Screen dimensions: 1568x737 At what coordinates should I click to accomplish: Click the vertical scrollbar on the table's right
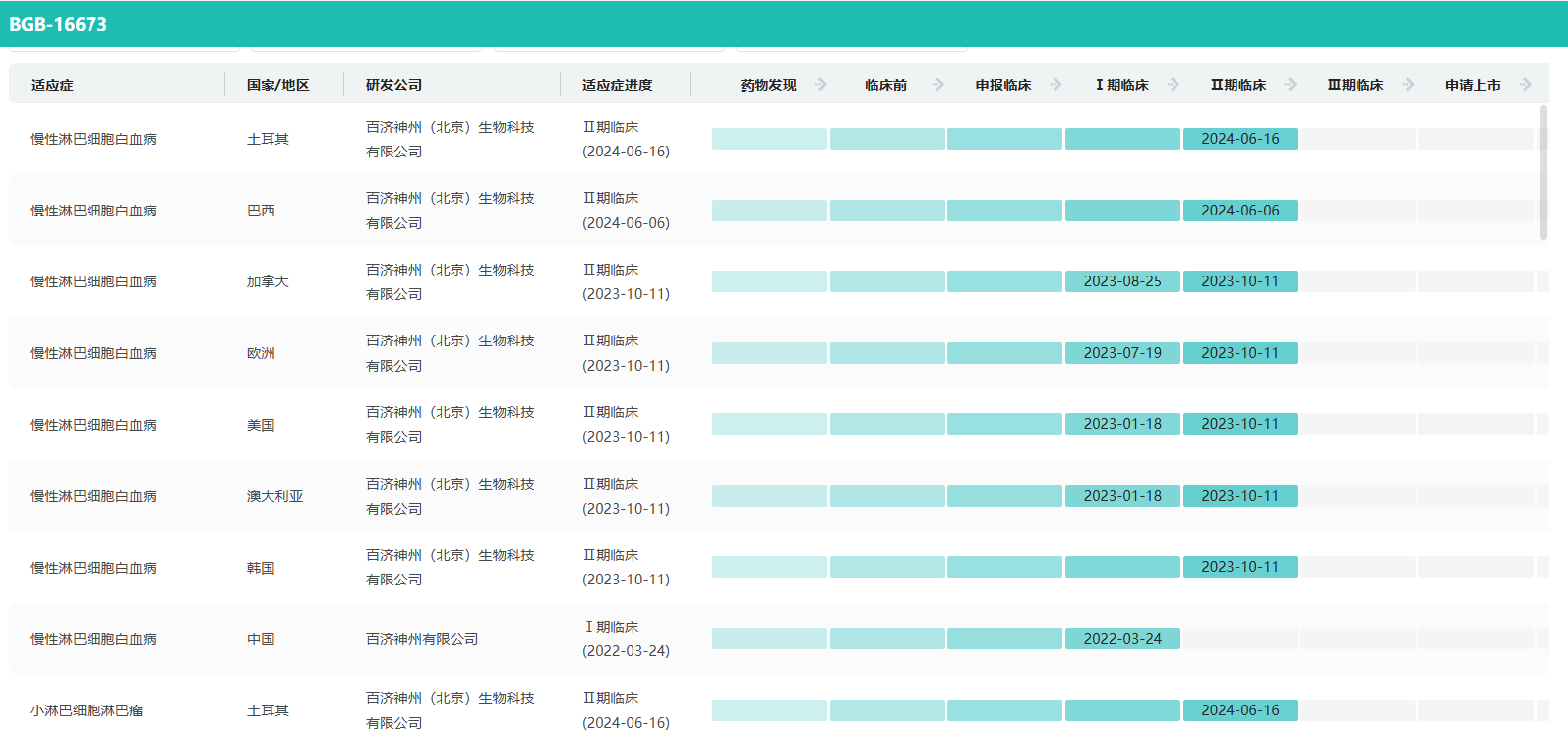[x=1542, y=173]
